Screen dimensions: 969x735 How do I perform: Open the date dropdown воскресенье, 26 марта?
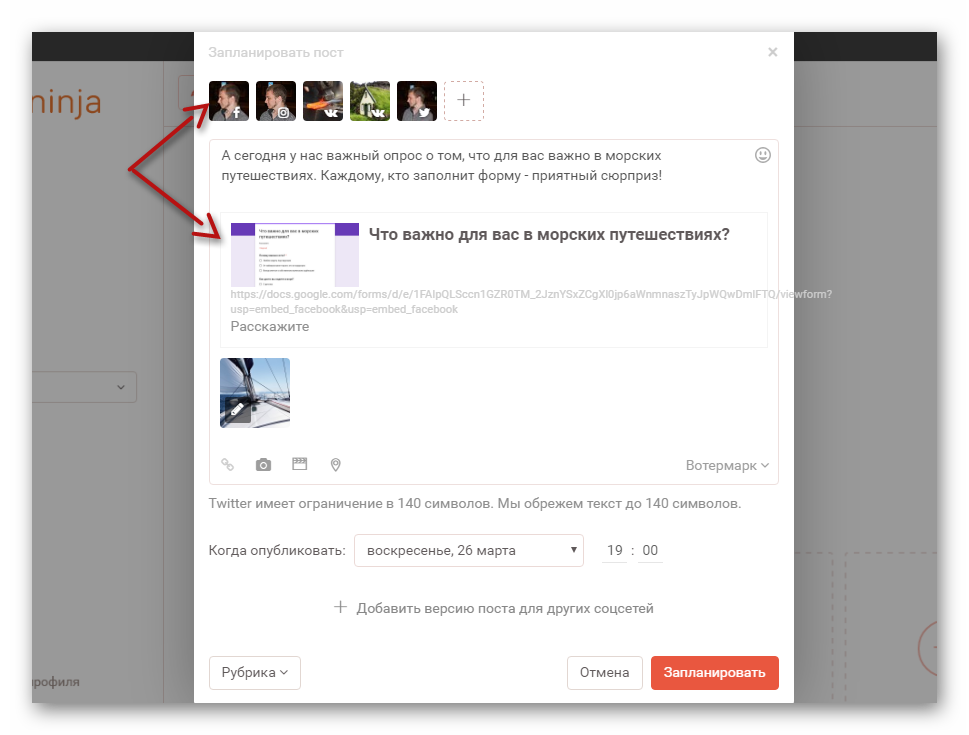tap(469, 551)
